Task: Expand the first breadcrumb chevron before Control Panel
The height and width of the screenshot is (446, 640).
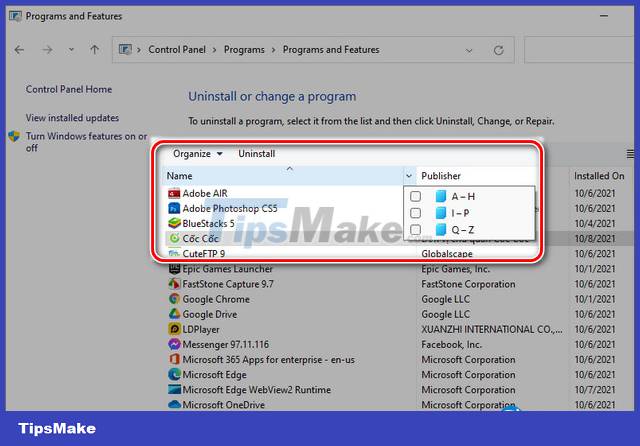Action: click(x=139, y=50)
